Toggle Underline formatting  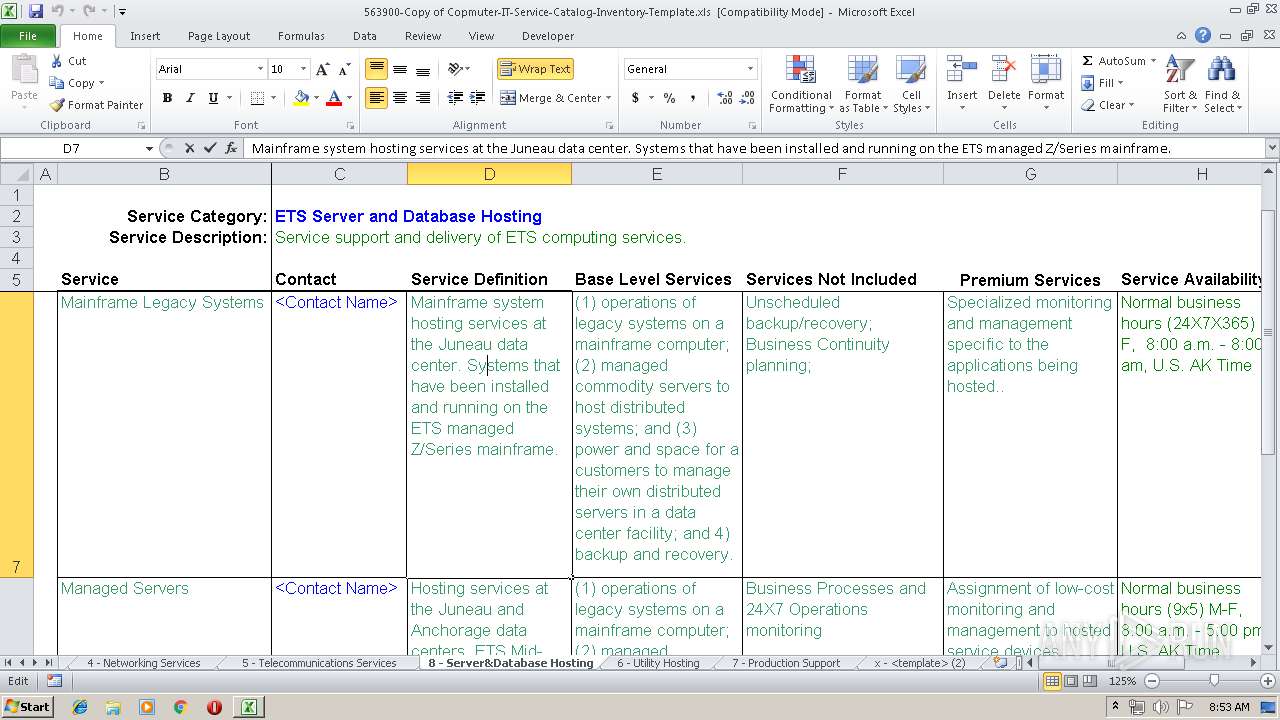click(x=213, y=98)
